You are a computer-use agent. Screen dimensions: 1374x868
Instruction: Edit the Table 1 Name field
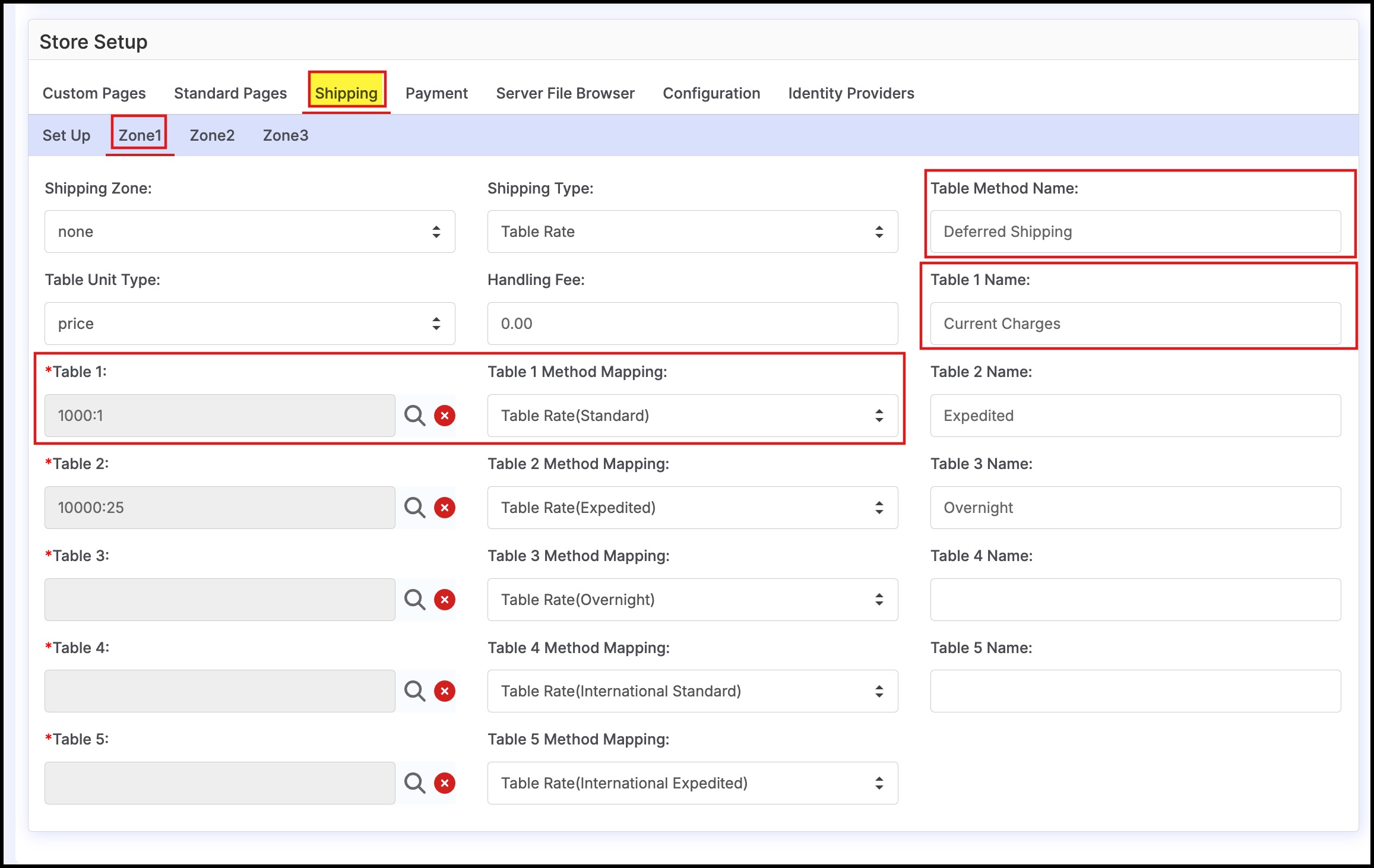(x=1135, y=324)
